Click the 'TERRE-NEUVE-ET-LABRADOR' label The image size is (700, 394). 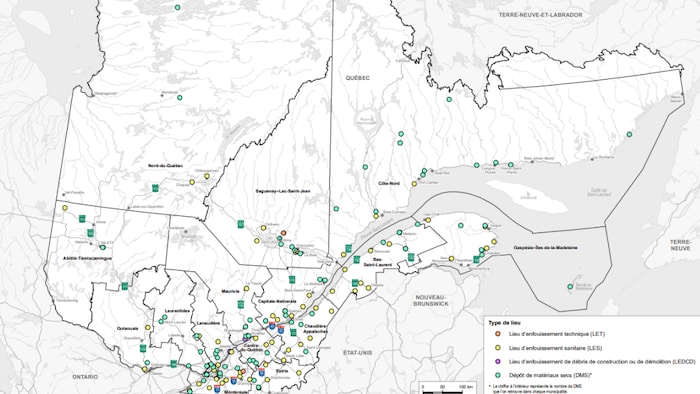(540, 15)
